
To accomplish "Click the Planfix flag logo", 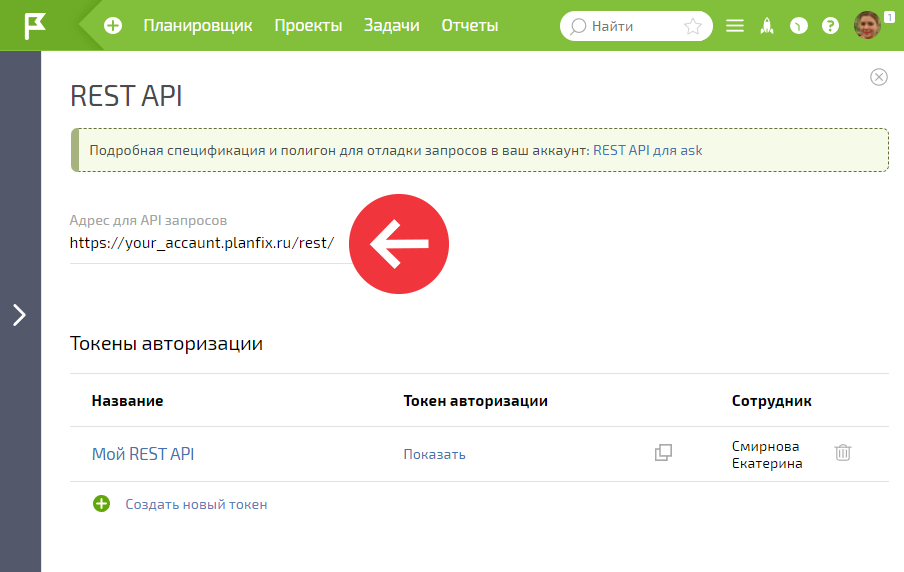I will [x=35, y=26].
